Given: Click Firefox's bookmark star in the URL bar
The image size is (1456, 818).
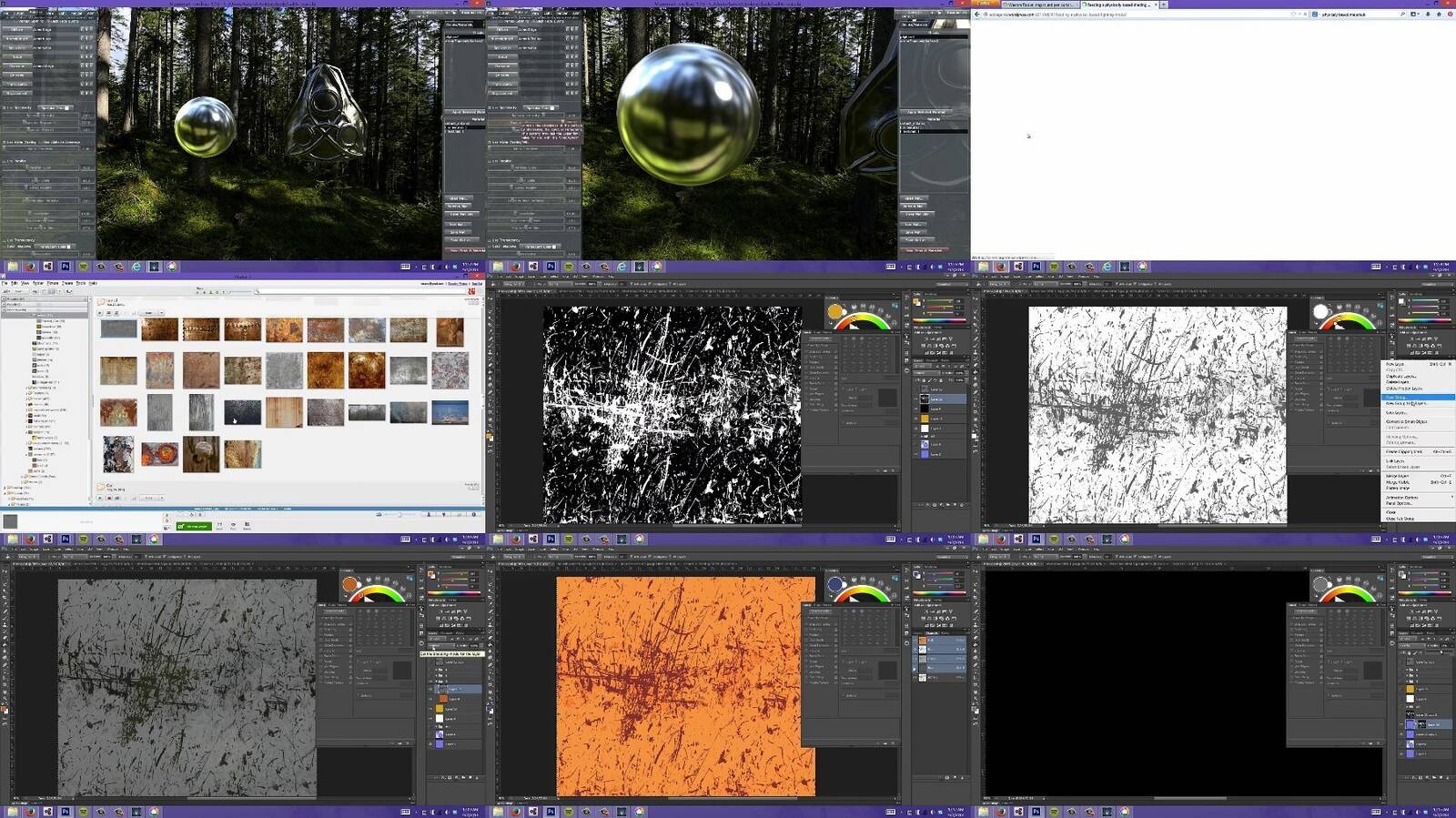Looking at the screenshot, I should pos(1292,14).
